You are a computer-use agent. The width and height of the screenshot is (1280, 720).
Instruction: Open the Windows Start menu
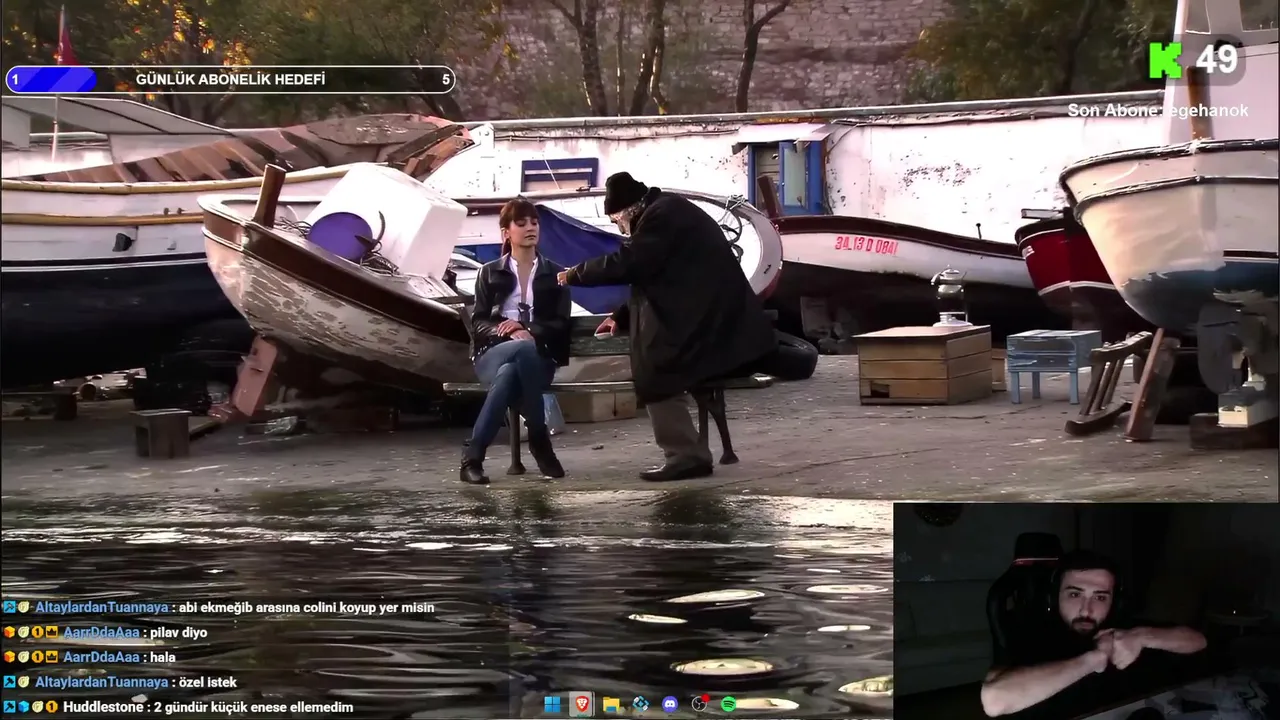(552, 704)
